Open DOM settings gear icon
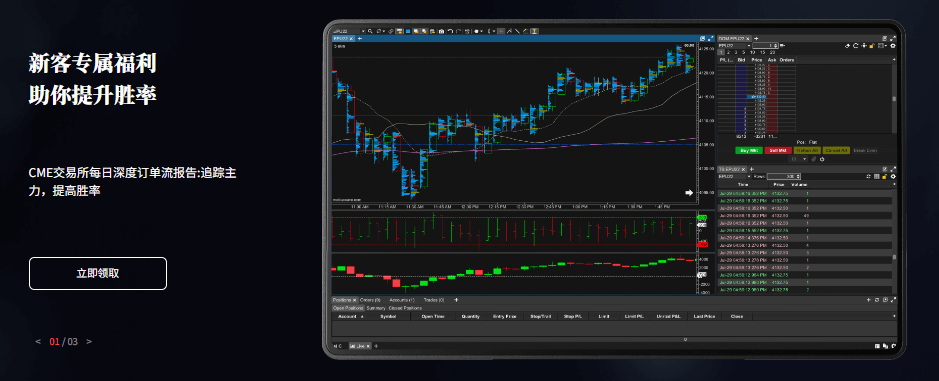The width and height of the screenshot is (939, 381). (893, 46)
